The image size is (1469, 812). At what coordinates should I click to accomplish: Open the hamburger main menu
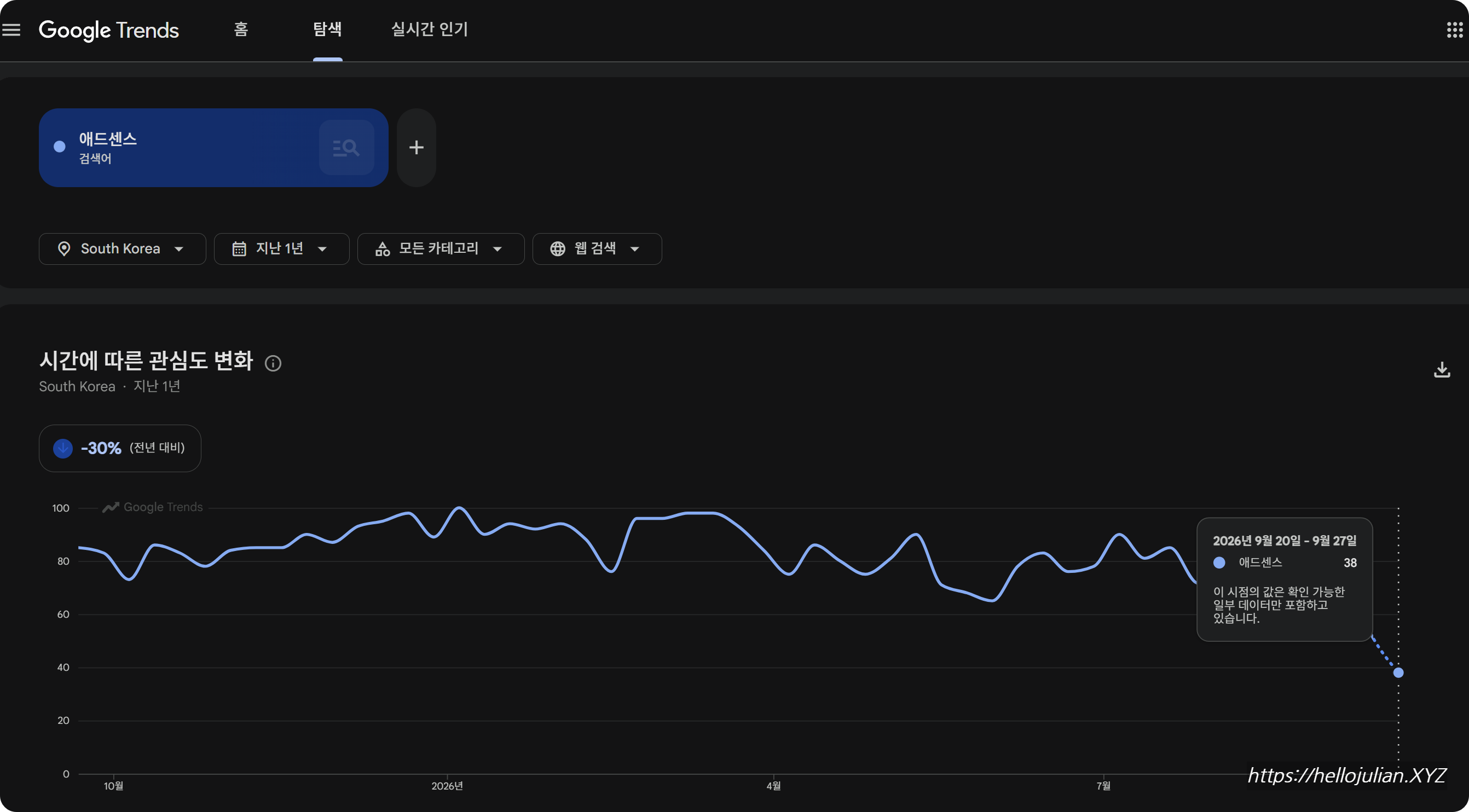click(11, 30)
